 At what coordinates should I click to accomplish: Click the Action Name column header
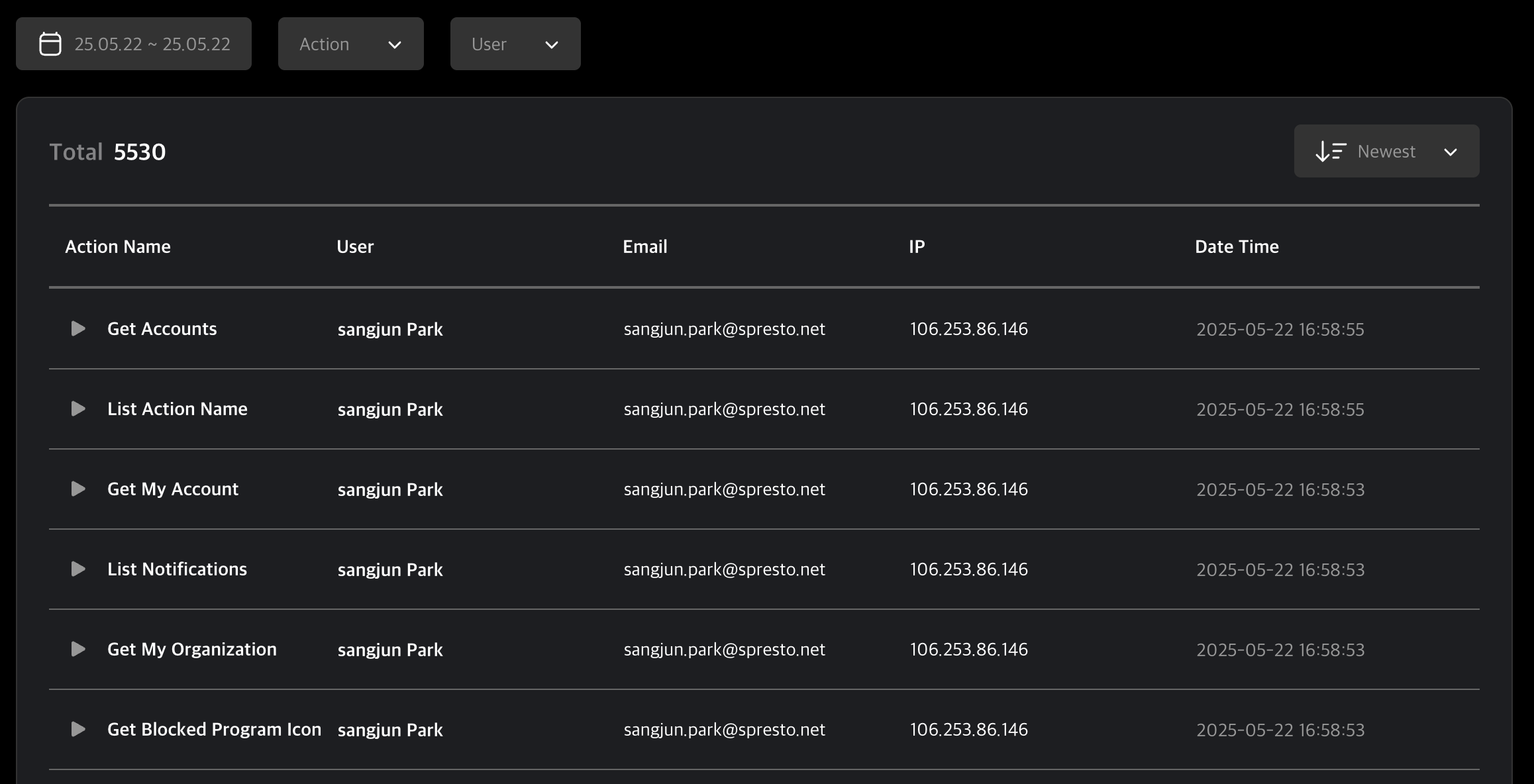pyautogui.click(x=118, y=246)
